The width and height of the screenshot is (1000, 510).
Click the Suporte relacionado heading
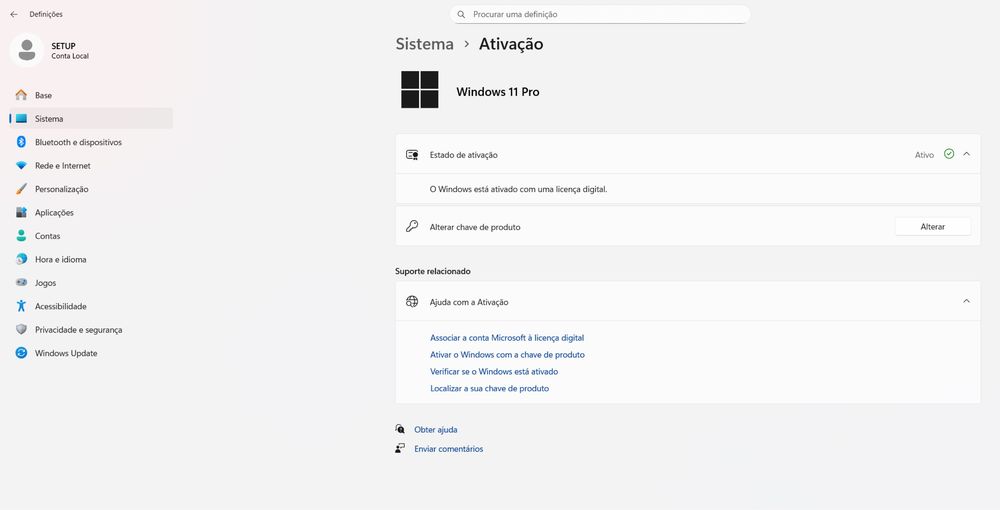[x=432, y=271]
